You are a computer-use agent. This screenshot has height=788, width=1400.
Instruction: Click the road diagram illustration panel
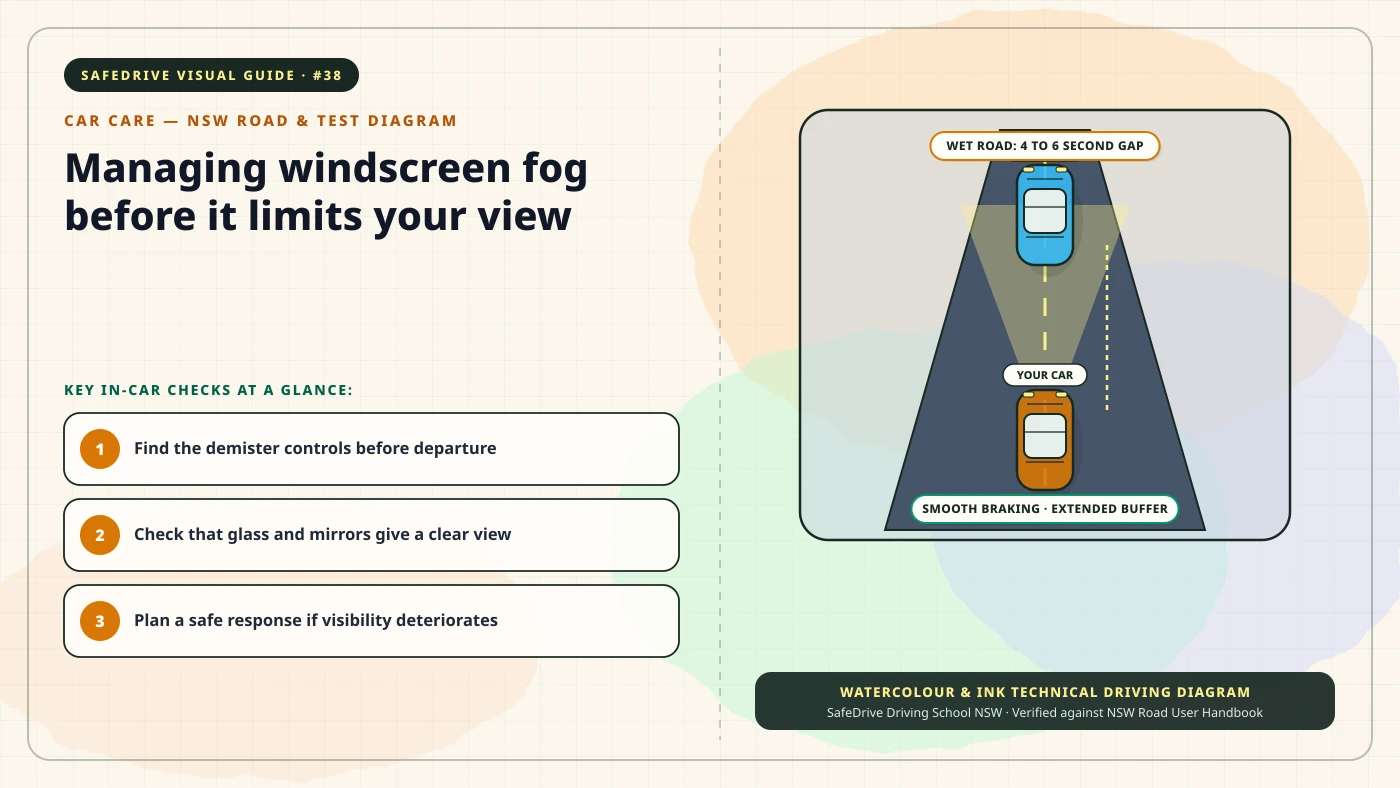(x=1045, y=325)
